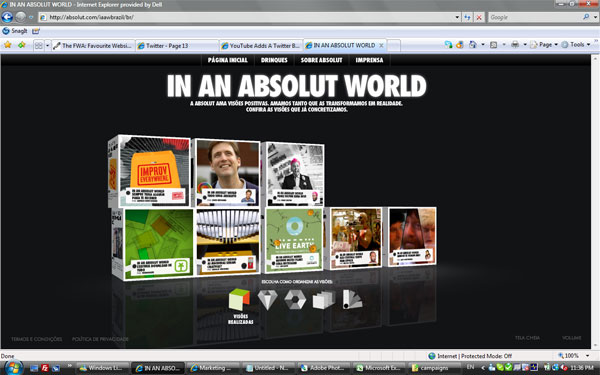Screen dimensions: 600x375
Task: Click the browser Back button
Action: point(7,17)
